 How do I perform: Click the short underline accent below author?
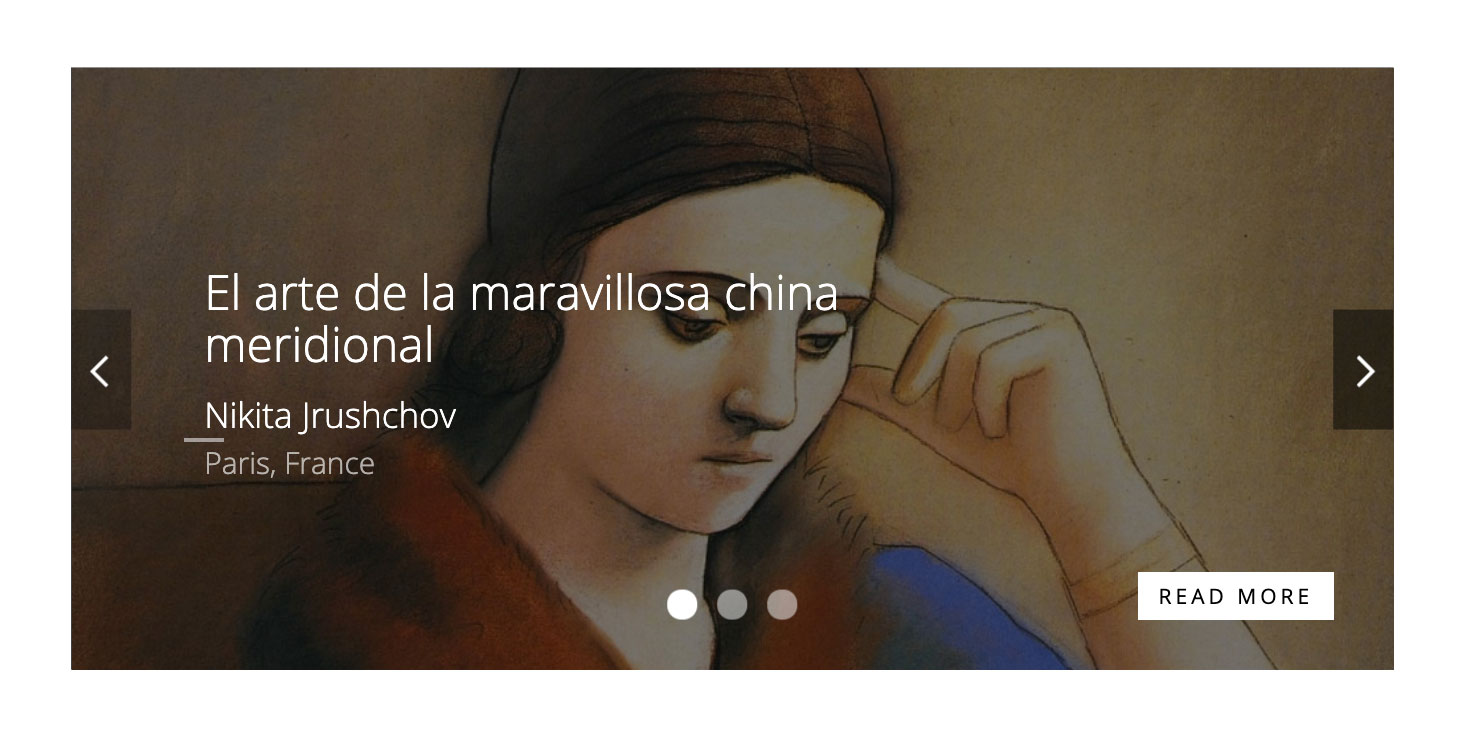click(x=204, y=439)
